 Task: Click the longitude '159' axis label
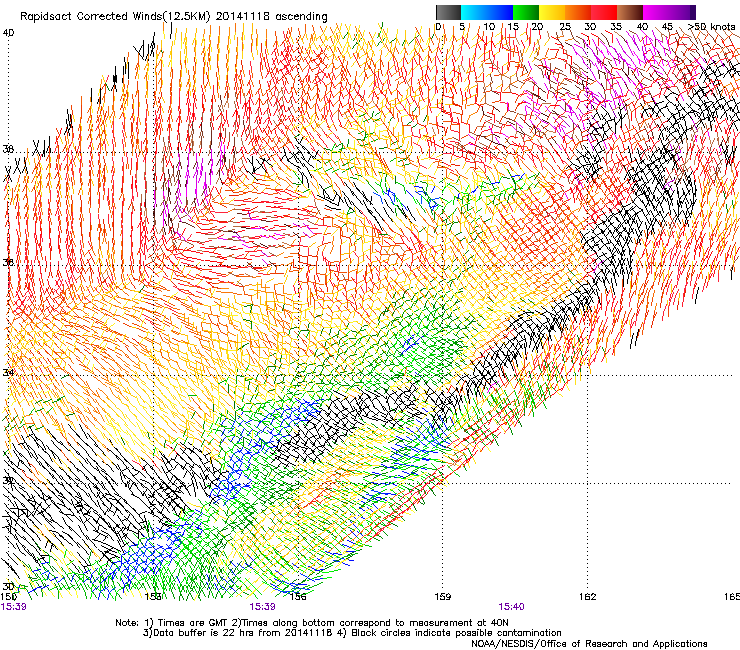[442, 597]
